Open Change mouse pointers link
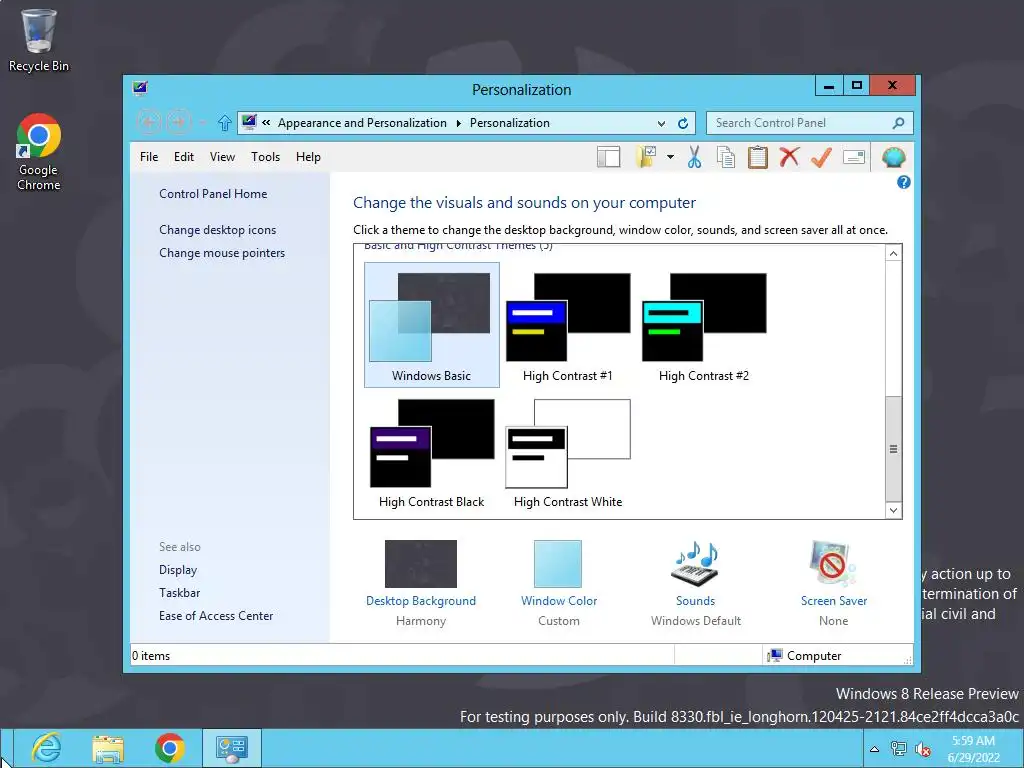 (222, 253)
